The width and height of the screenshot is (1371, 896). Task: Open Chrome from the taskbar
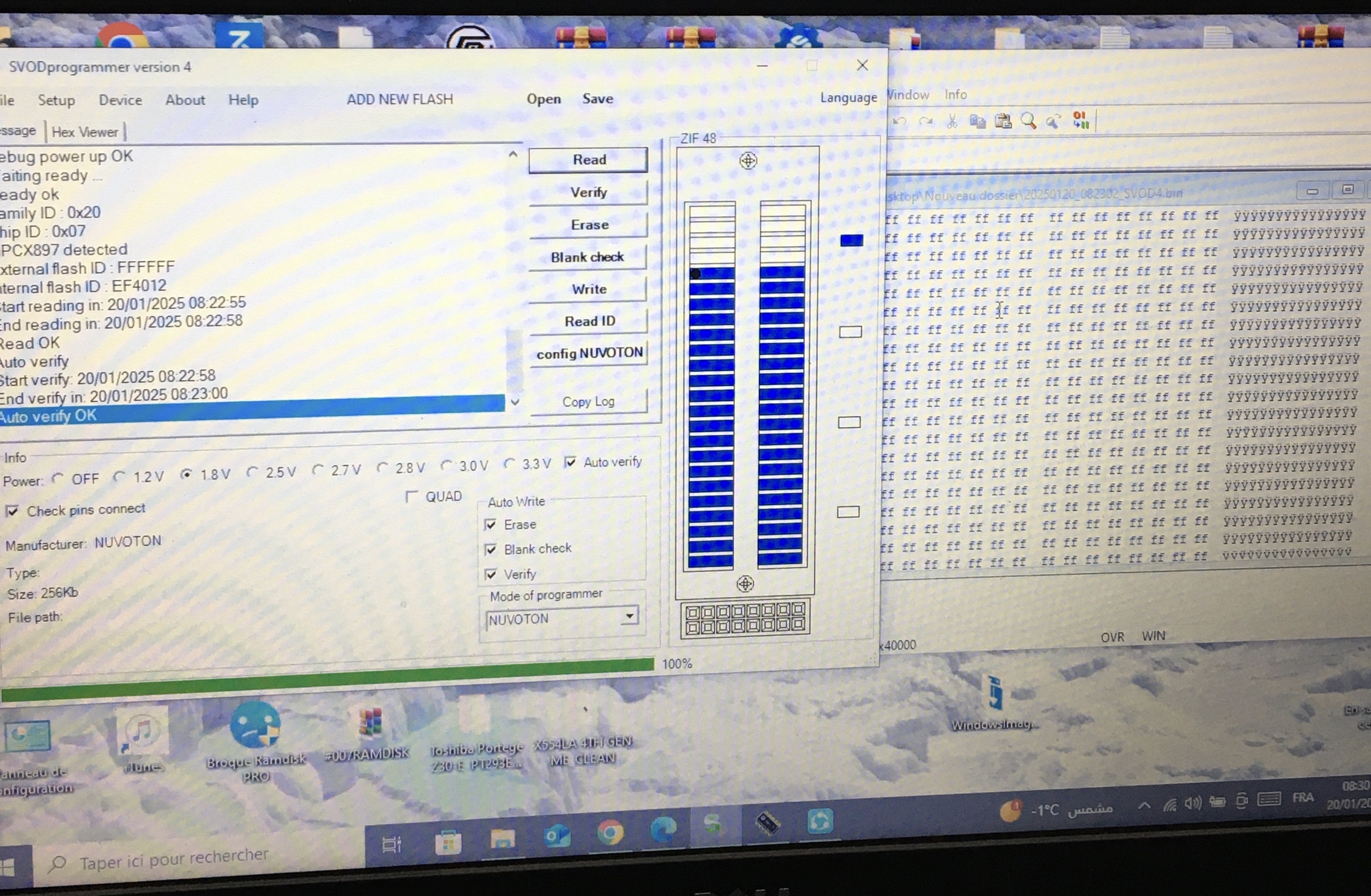611,833
